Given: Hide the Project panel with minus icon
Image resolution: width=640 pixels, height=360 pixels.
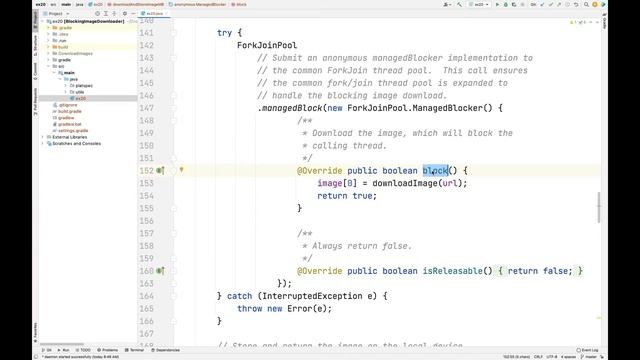Looking at the screenshot, I should pyautogui.click(x=133, y=13).
